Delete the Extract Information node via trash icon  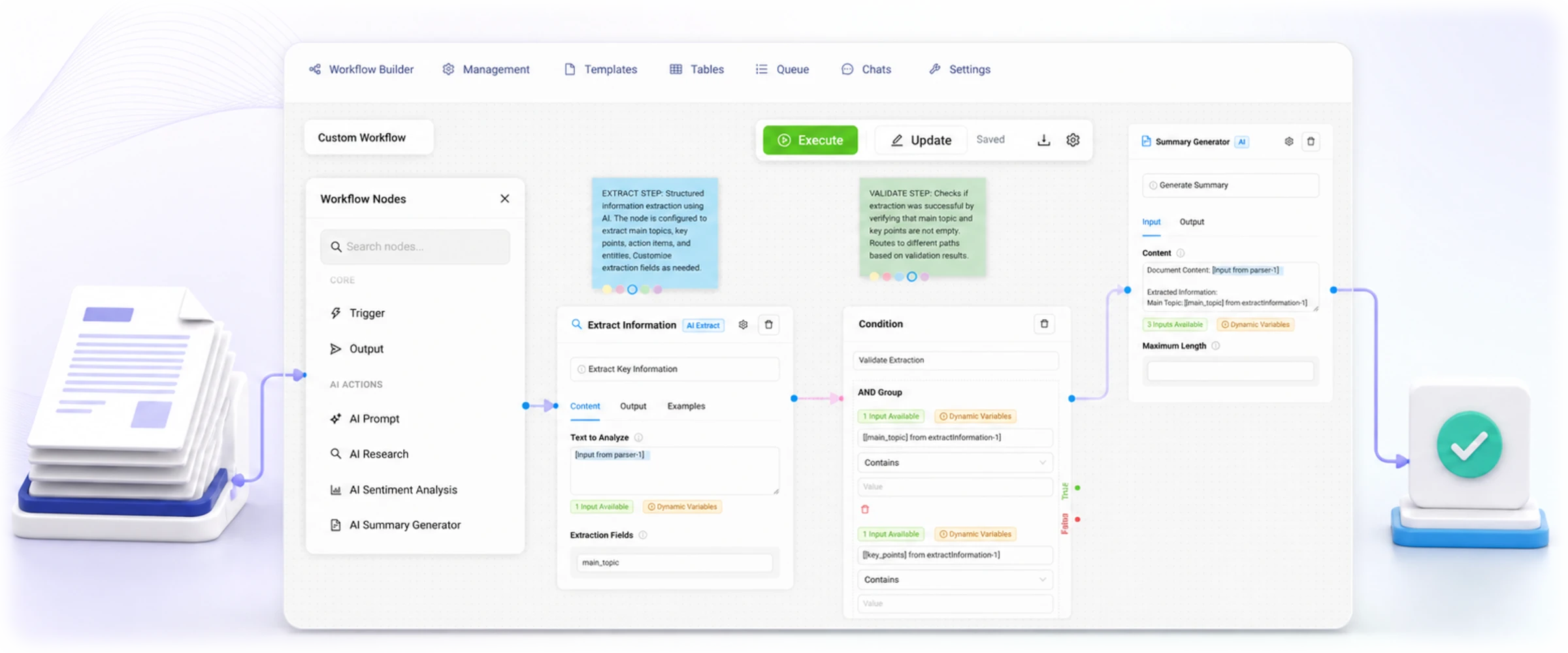768,325
